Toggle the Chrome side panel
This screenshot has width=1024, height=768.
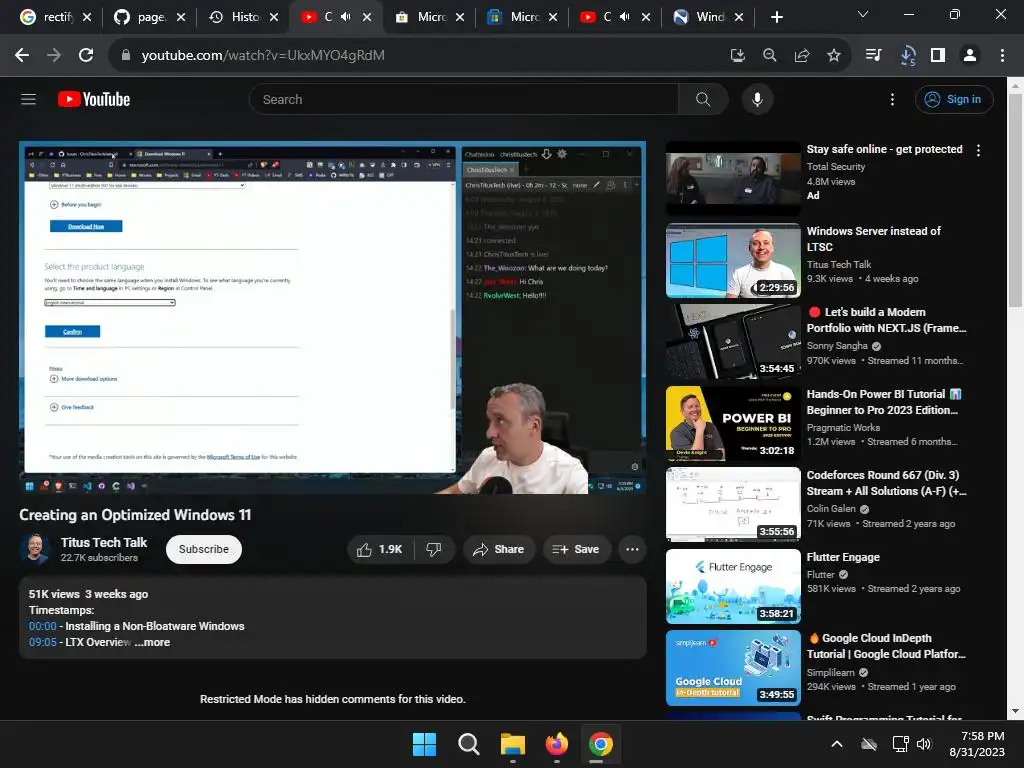938,56
